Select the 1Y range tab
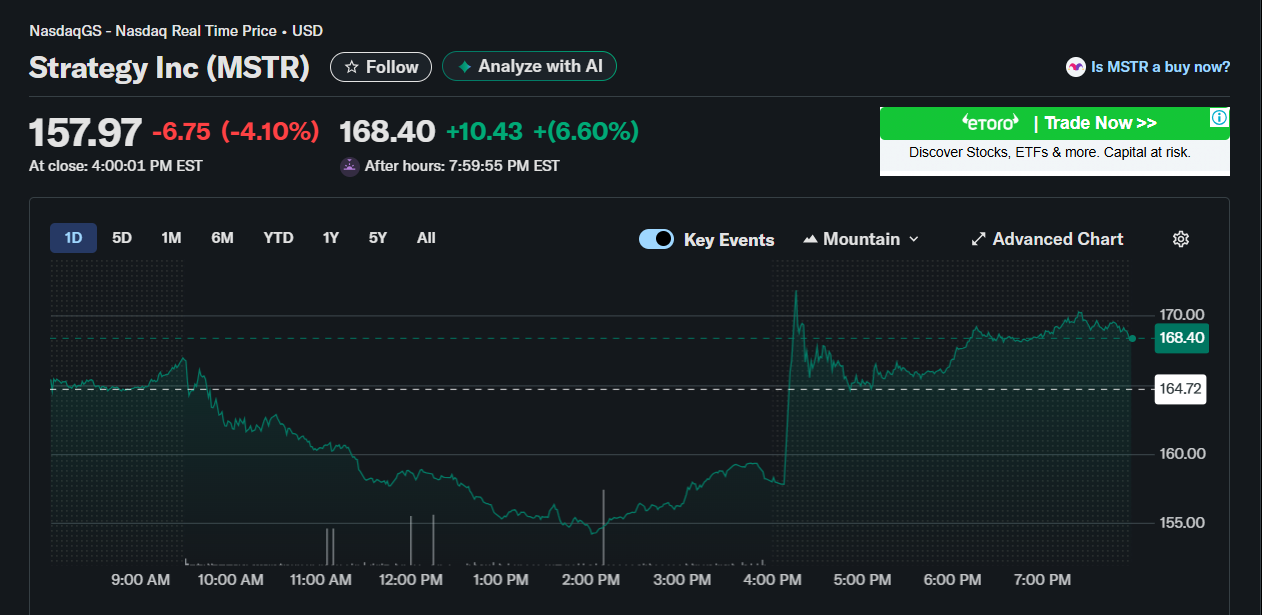 [331, 238]
